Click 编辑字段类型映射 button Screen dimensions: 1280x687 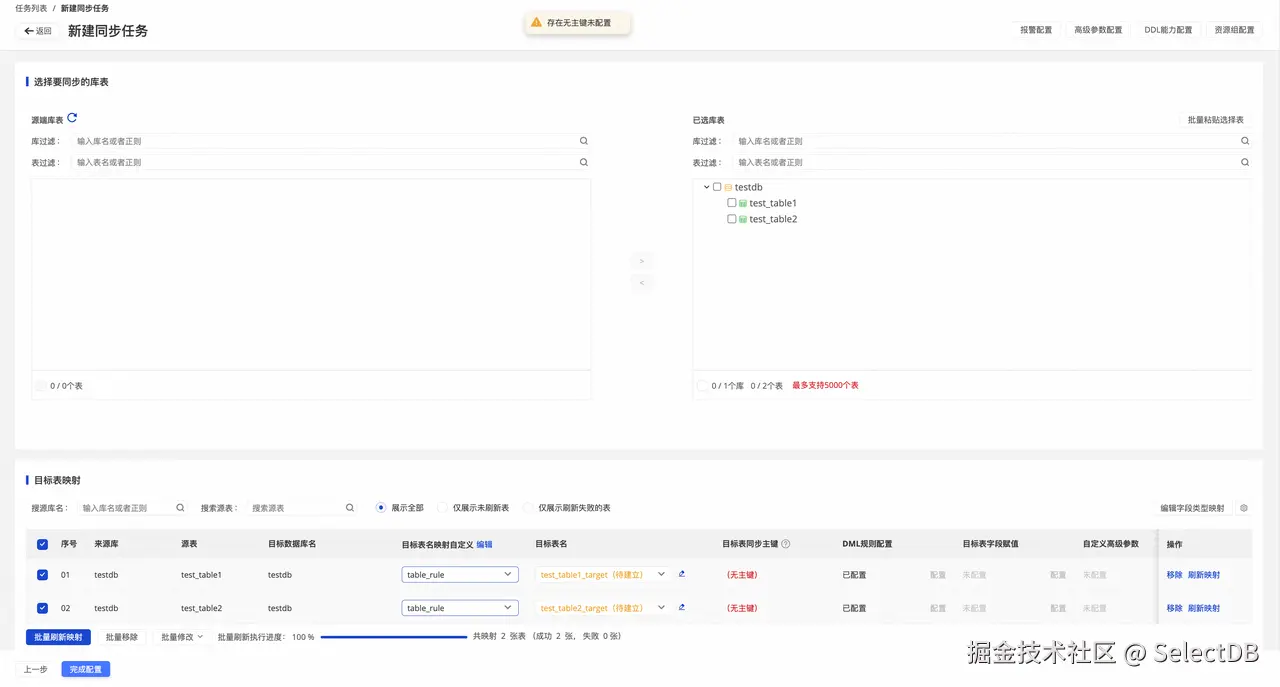(x=1192, y=508)
